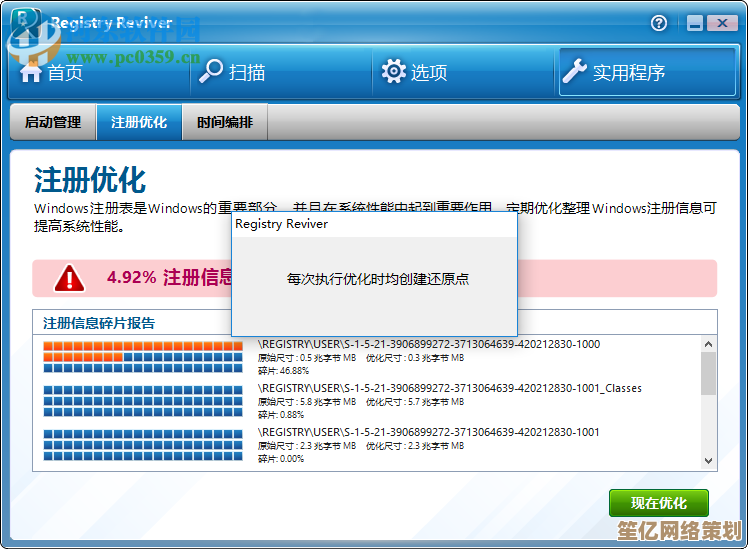Click the report list scrollbar thumb
The height and width of the screenshot is (549, 748).
708,373
